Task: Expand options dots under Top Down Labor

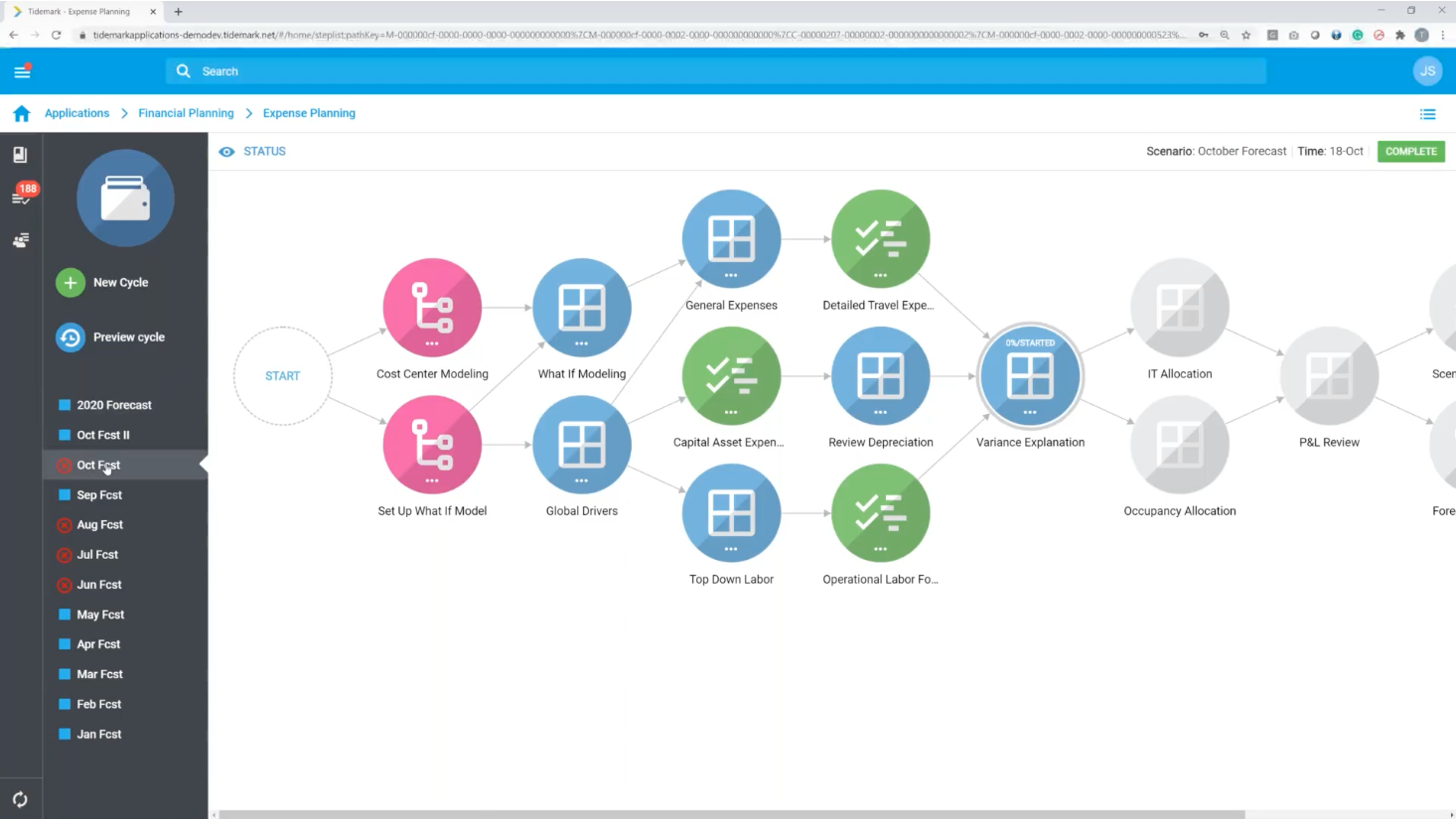Action: coord(731,549)
